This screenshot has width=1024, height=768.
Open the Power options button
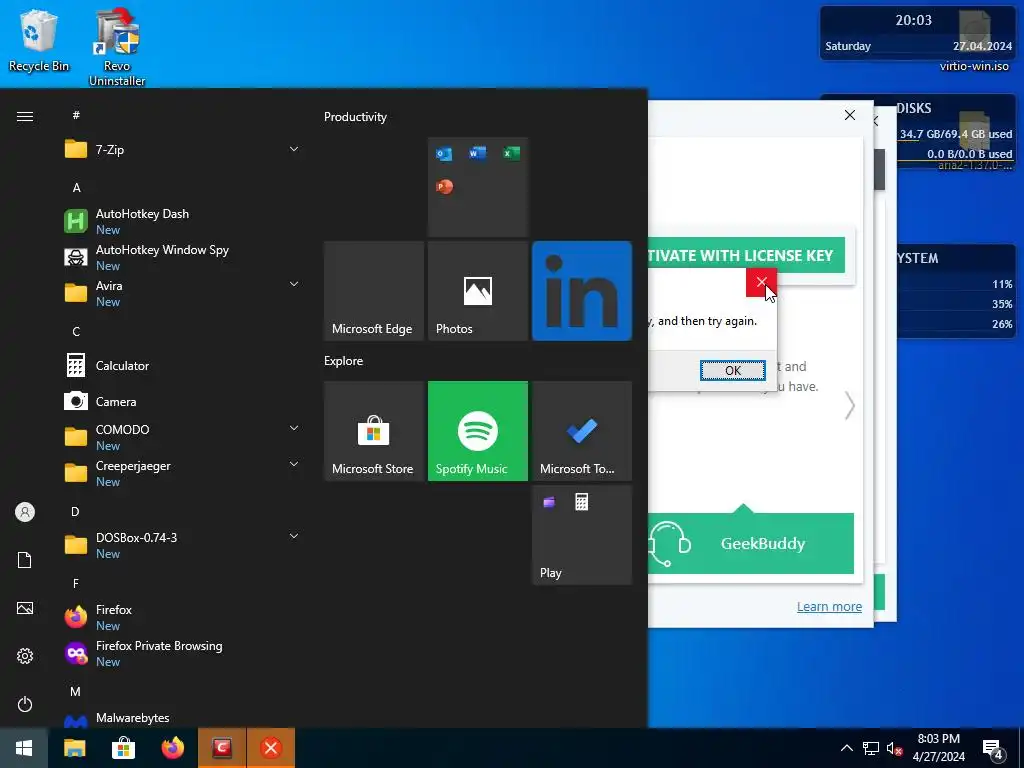[25, 704]
